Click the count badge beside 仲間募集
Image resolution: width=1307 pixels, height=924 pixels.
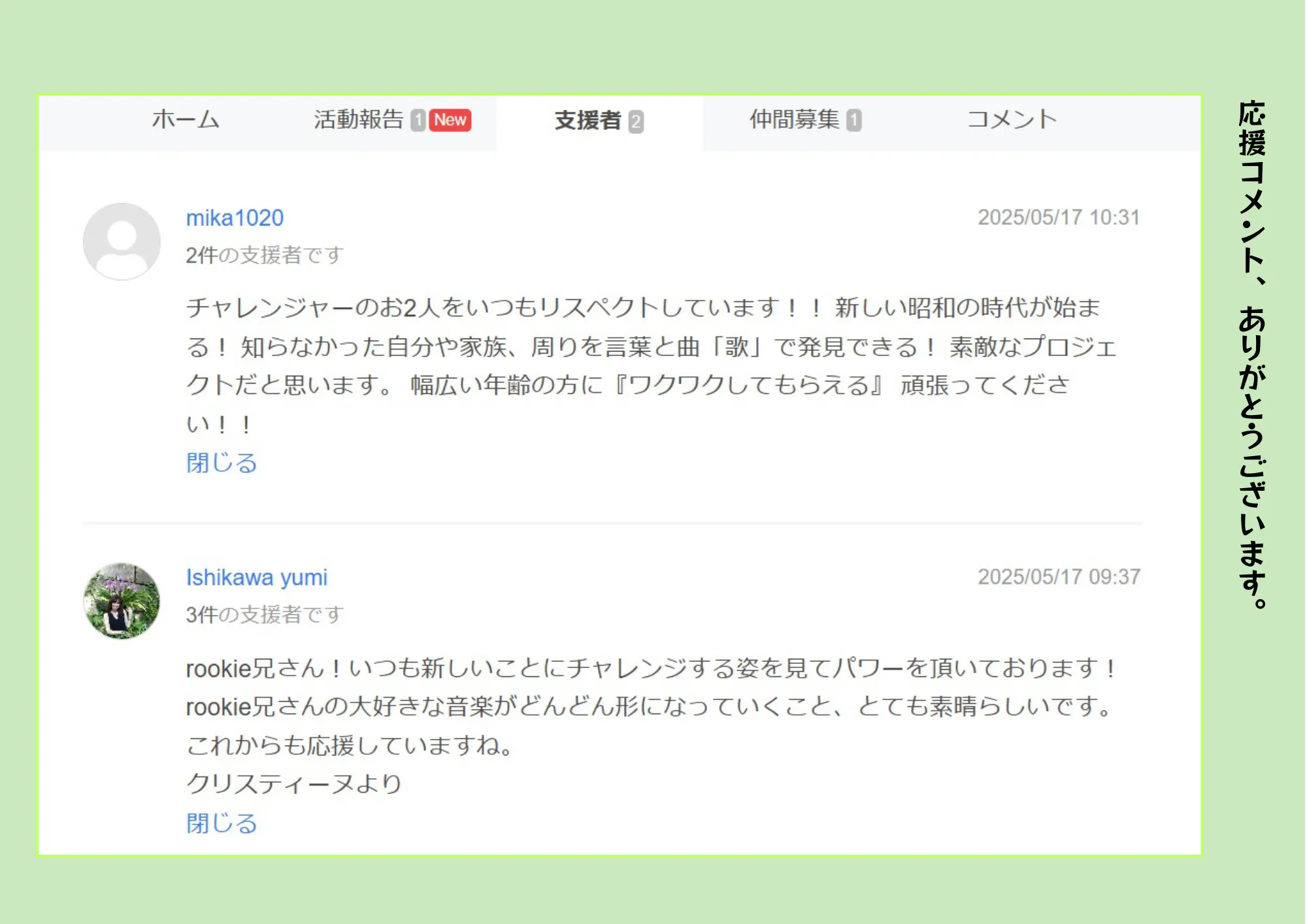[854, 121]
